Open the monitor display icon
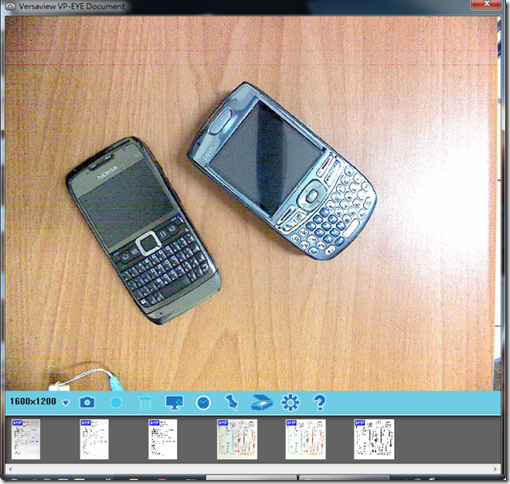The width and height of the screenshot is (510, 484). [x=174, y=402]
